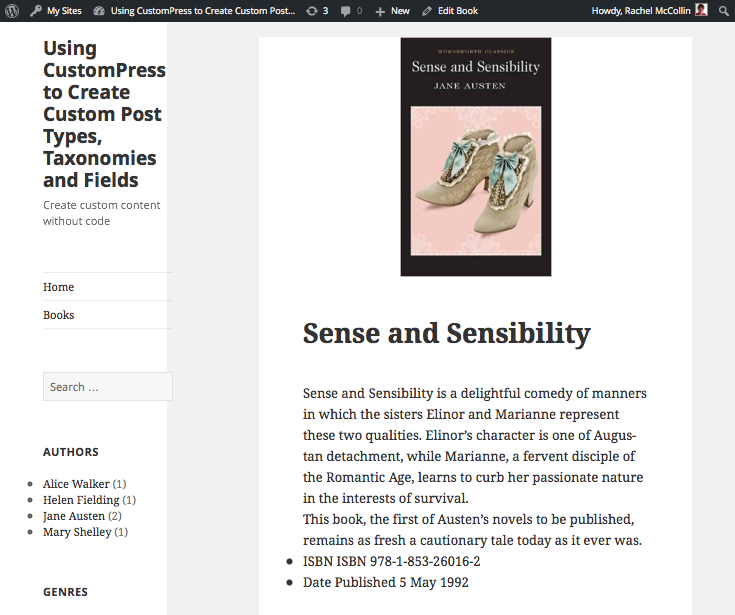The image size is (735, 615).
Task: Click the dashboard gauge icon beside site name
Action: [x=98, y=11]
